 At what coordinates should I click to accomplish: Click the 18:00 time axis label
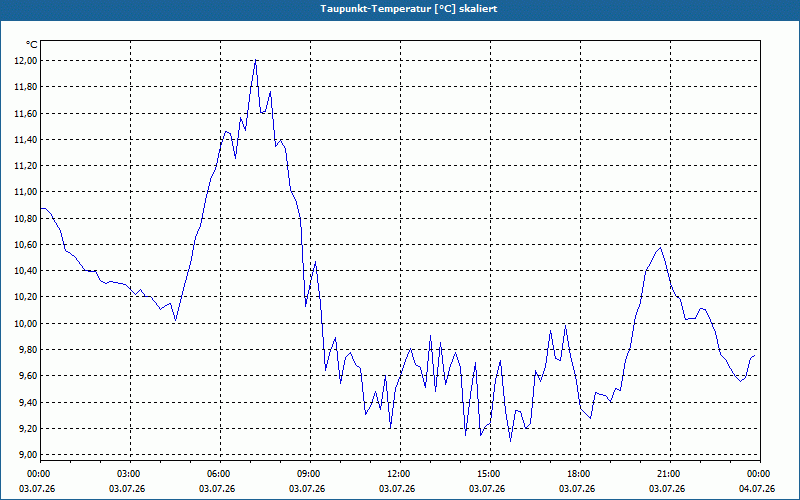[x=581, y=474]
